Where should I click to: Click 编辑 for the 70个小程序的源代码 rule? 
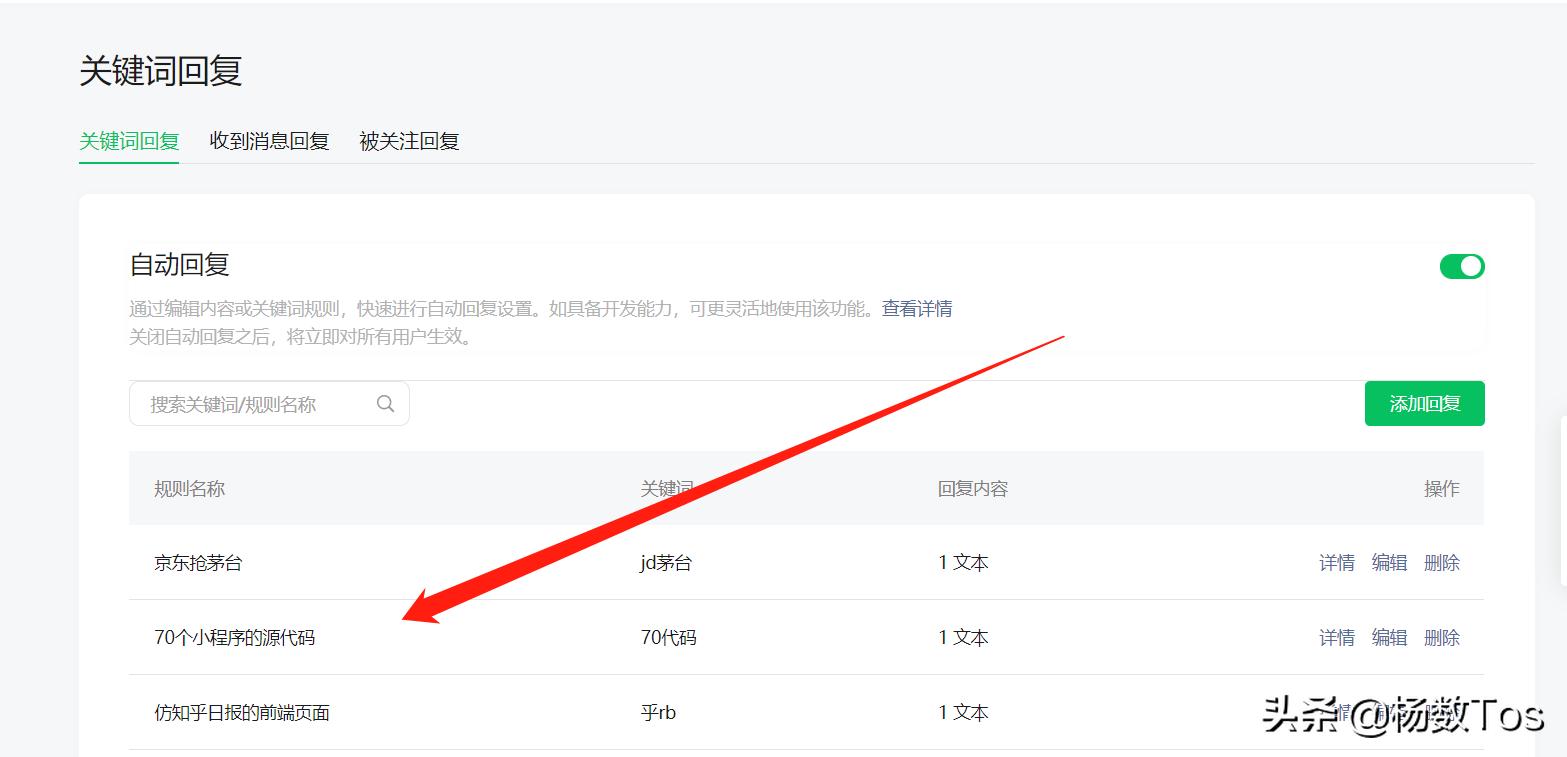click(1390, 637)
